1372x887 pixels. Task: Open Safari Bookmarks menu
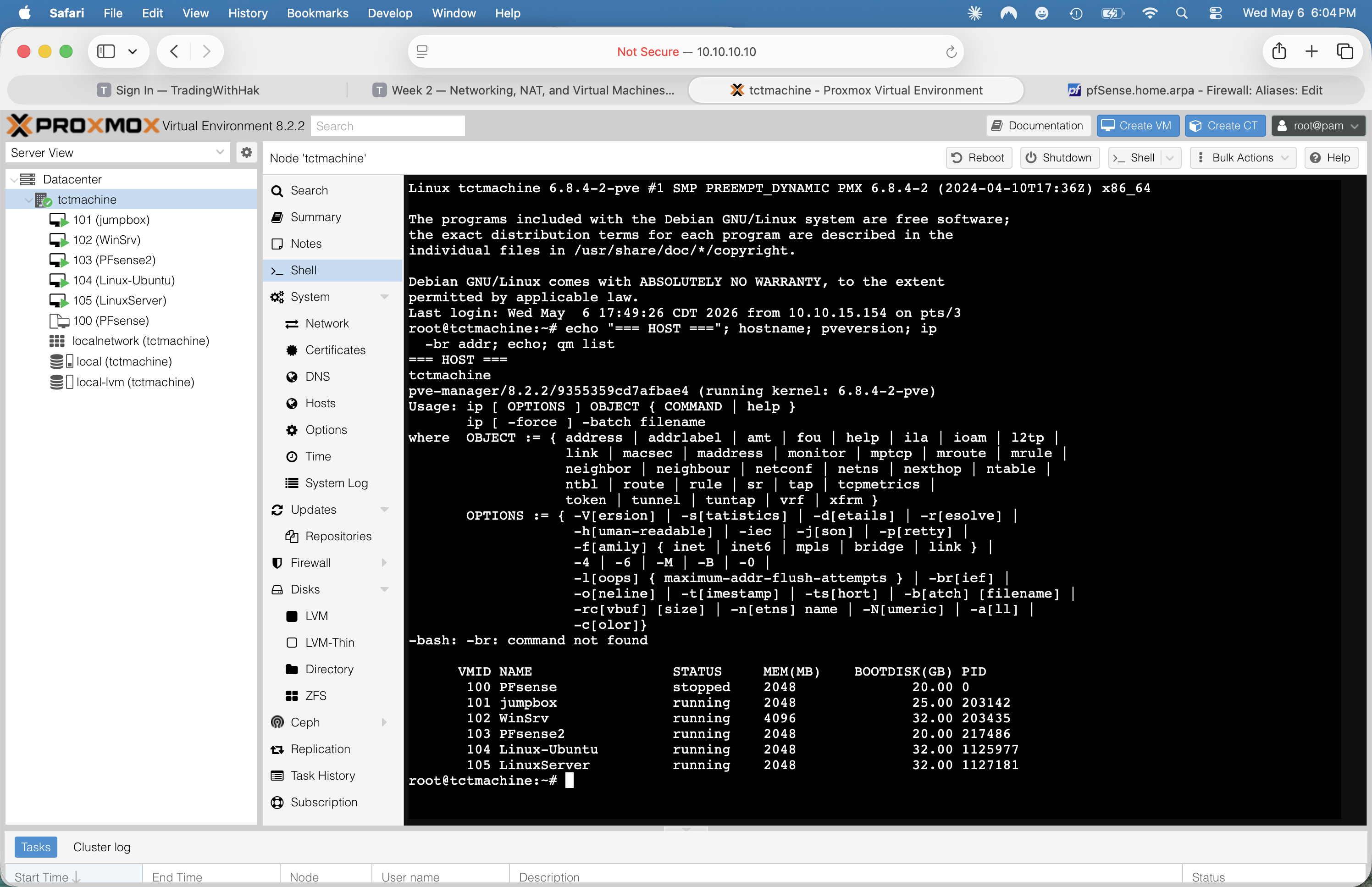(x=317, y=13)
